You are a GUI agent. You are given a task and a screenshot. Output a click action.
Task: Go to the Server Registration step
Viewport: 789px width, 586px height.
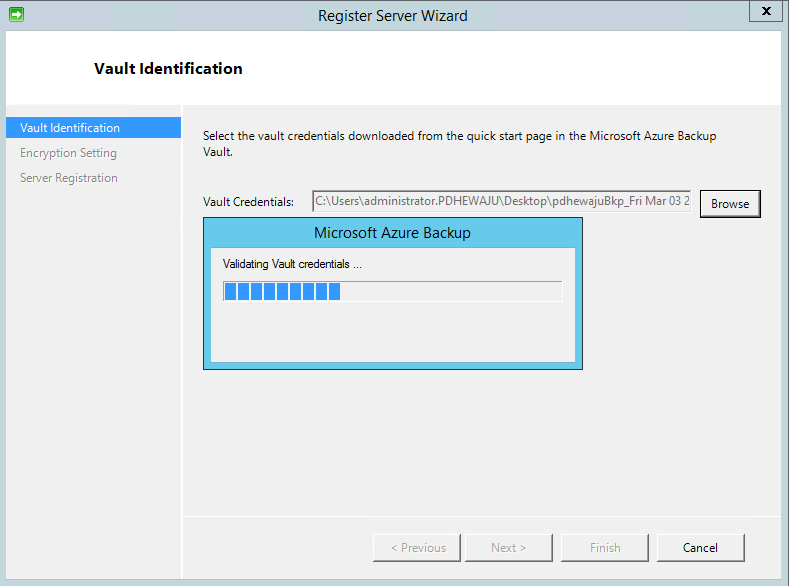69,178
